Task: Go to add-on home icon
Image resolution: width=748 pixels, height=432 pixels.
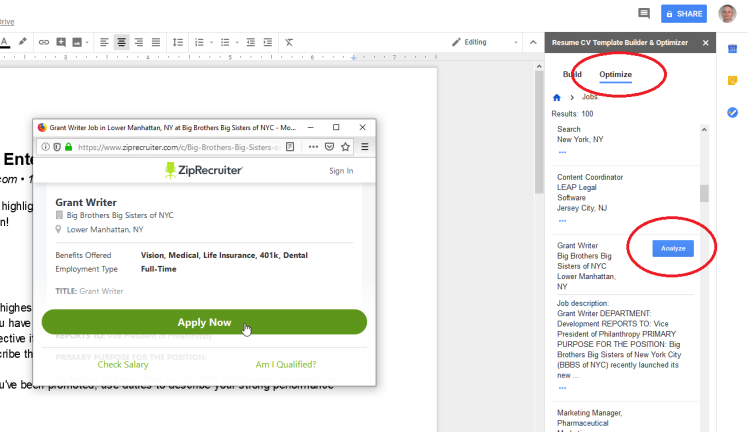Action: [x=556, y=97]
